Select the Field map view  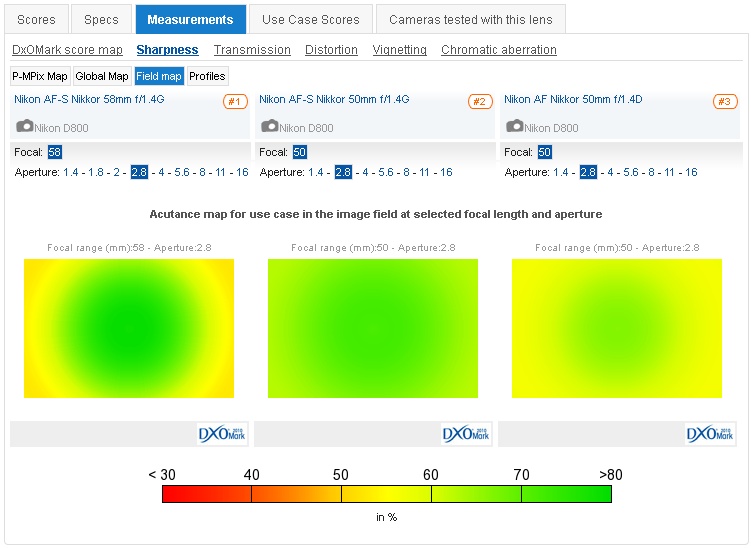tap(159, 76)
